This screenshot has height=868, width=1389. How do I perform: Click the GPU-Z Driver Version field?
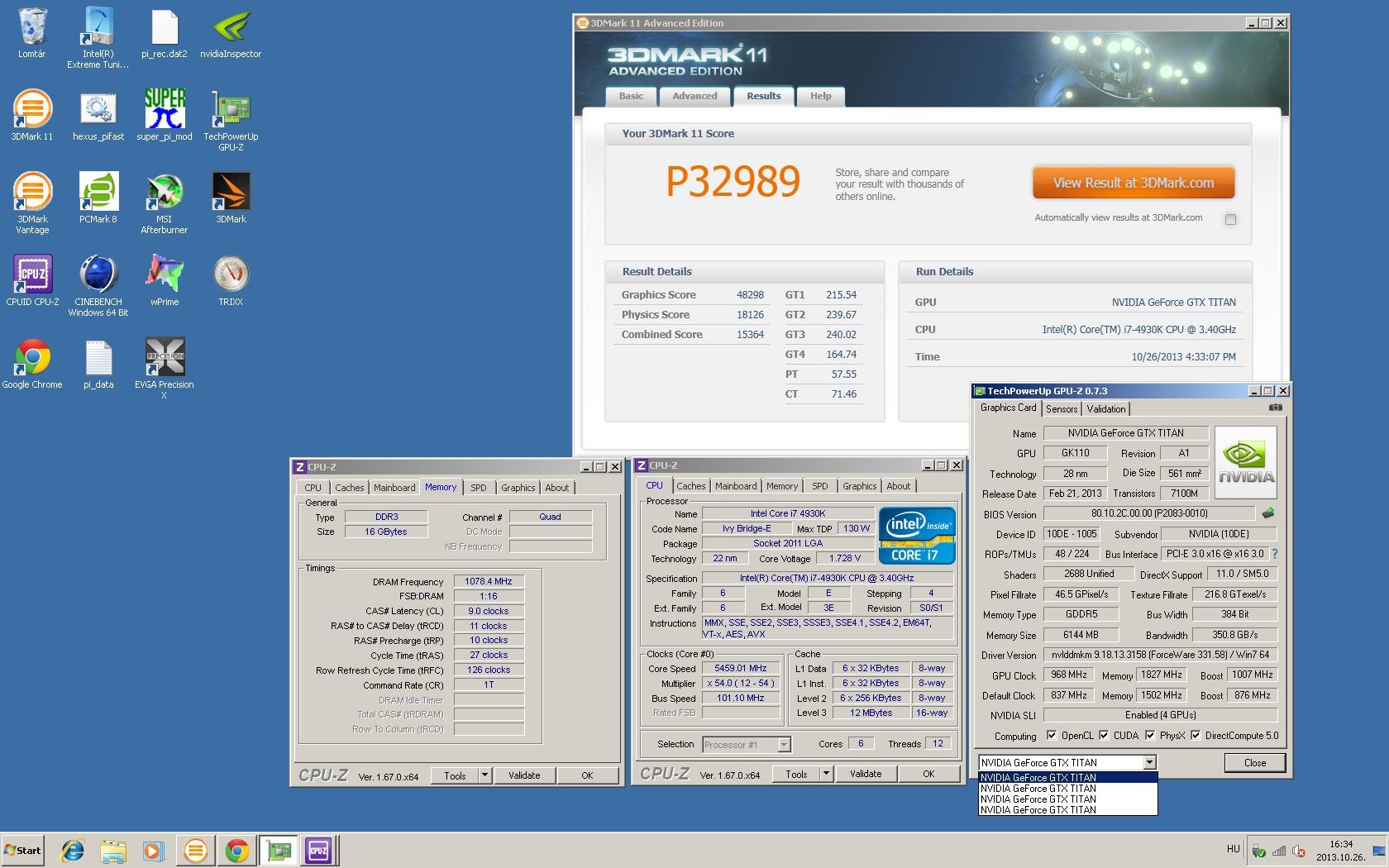[1160, 655]
